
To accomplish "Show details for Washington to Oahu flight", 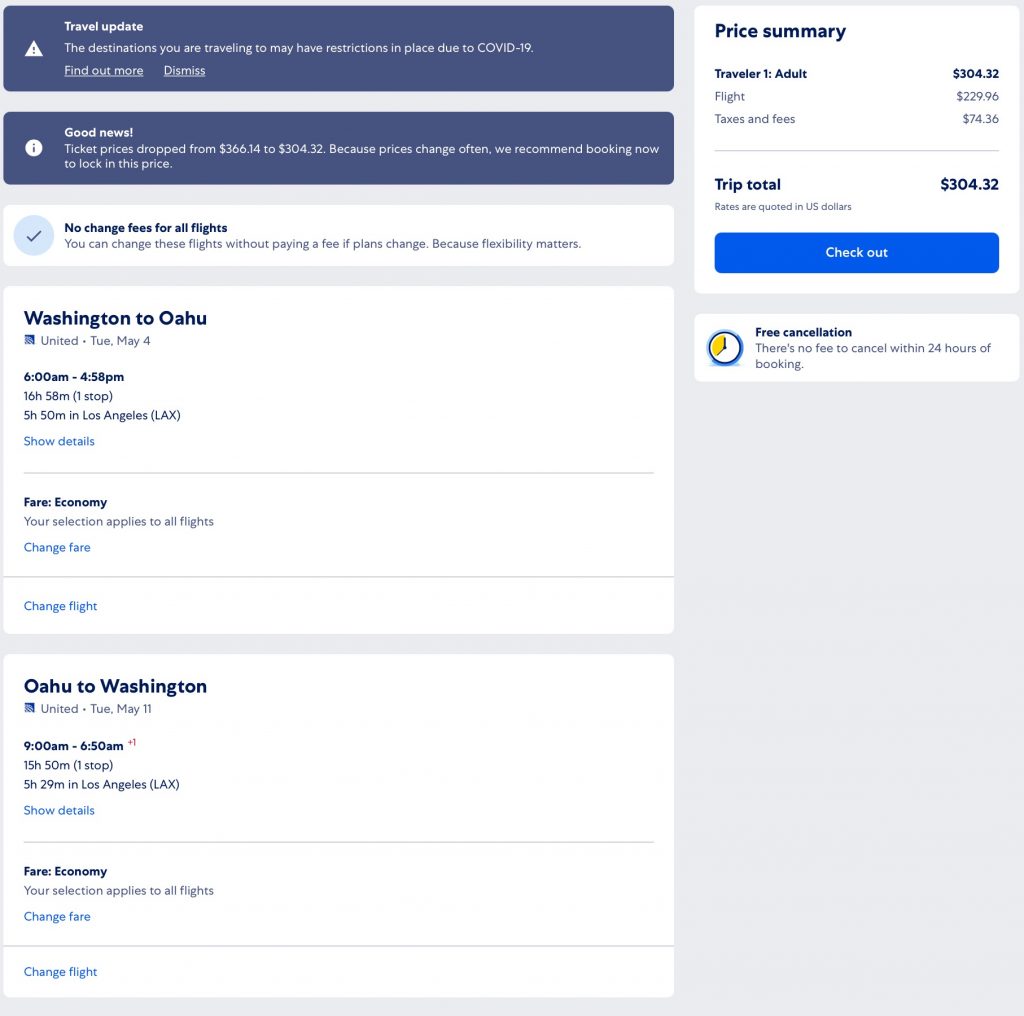I will coord(59,441).
